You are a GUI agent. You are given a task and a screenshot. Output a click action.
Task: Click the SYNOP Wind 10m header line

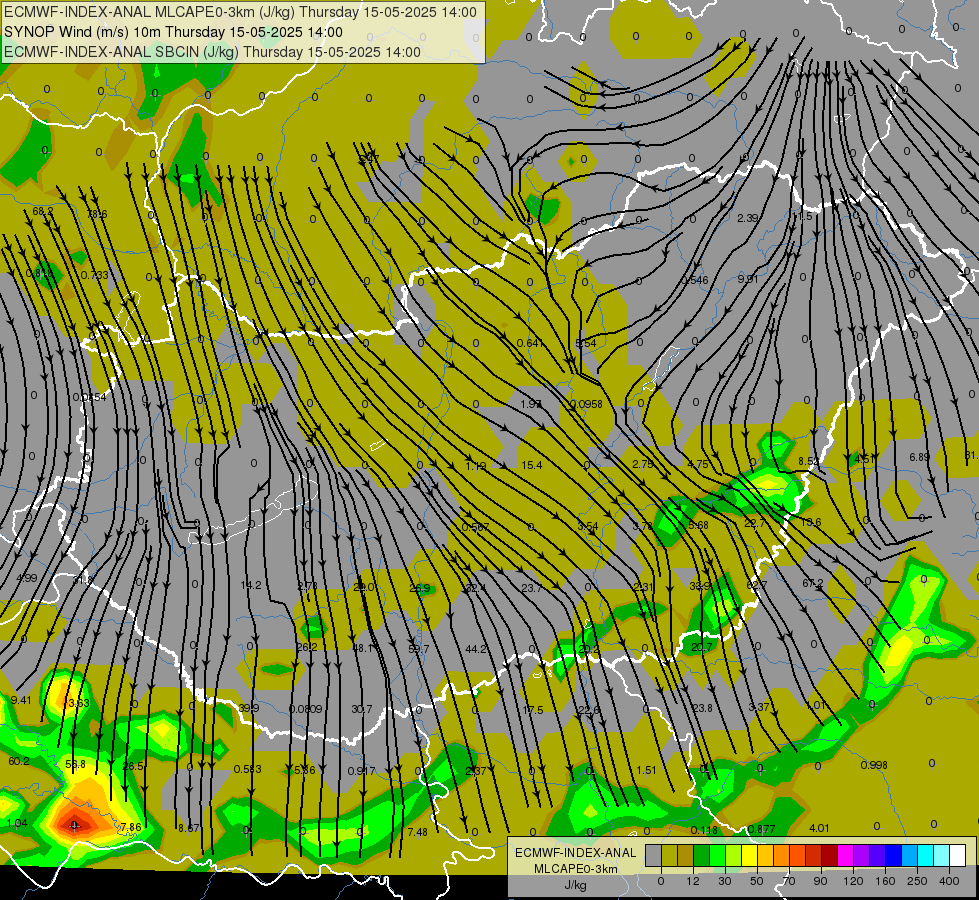point(173,32)
